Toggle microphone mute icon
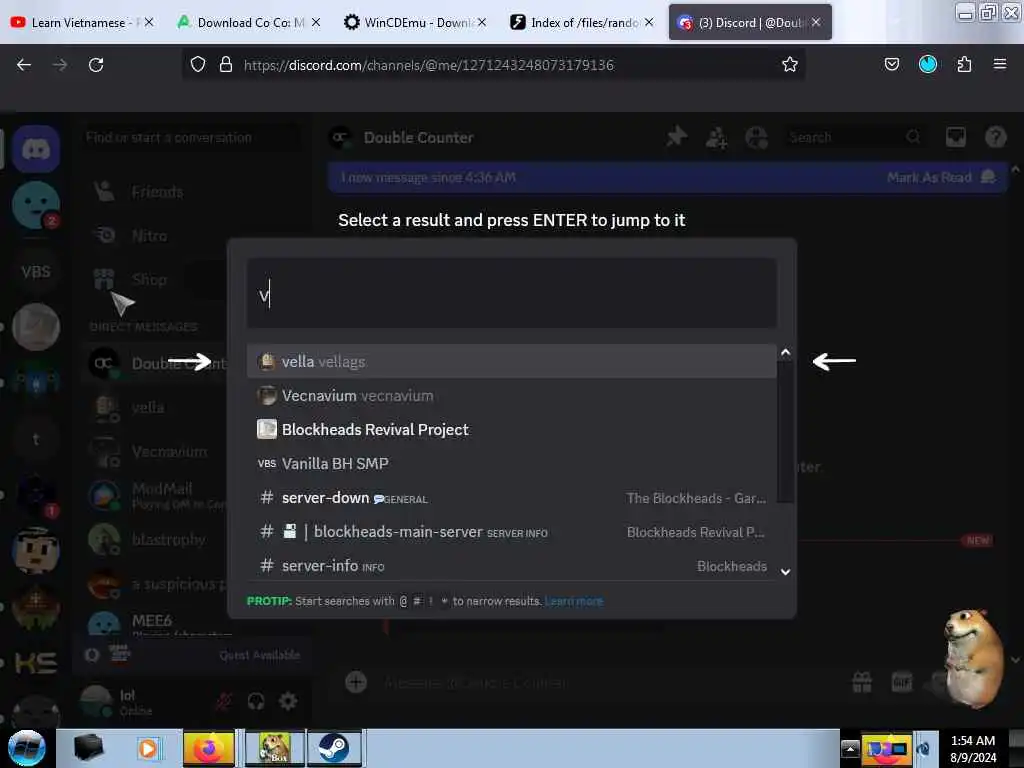The image size is (1024, 768). click(223, 701)
